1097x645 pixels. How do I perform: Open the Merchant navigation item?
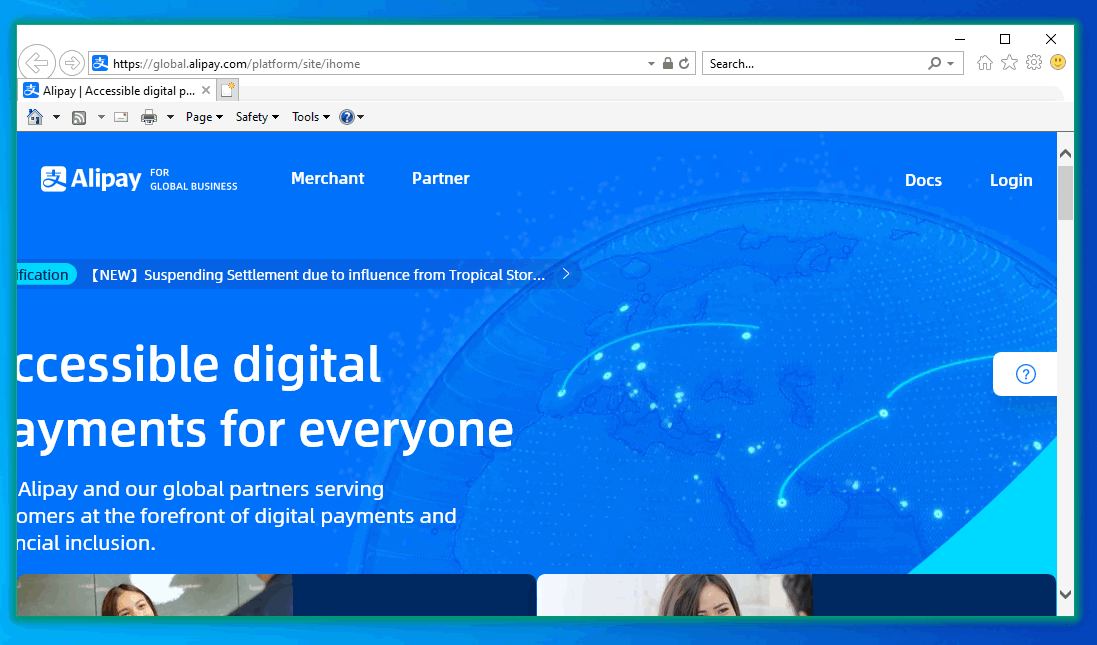[x=327, y=178]
